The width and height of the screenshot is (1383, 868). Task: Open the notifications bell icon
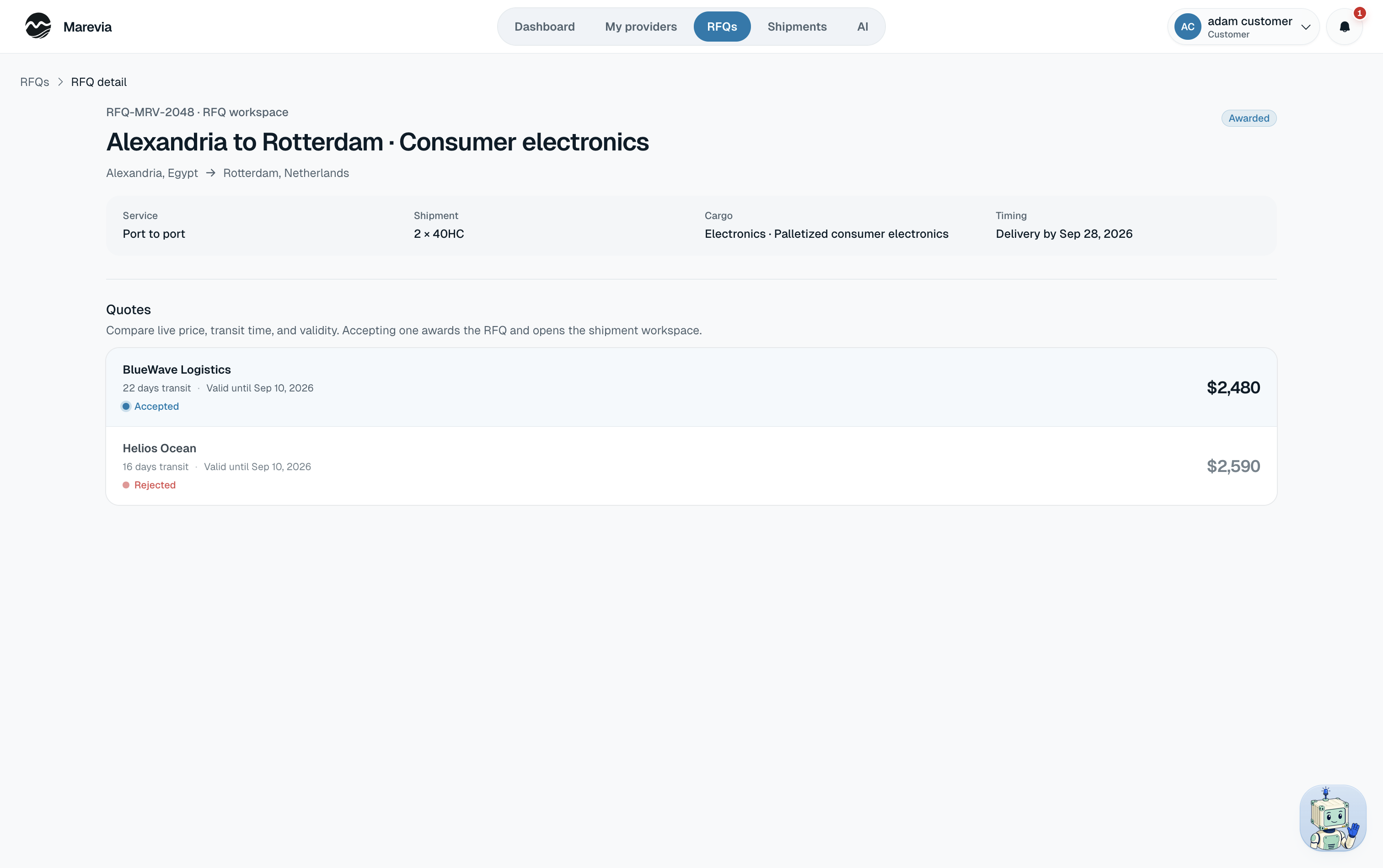1345,27
